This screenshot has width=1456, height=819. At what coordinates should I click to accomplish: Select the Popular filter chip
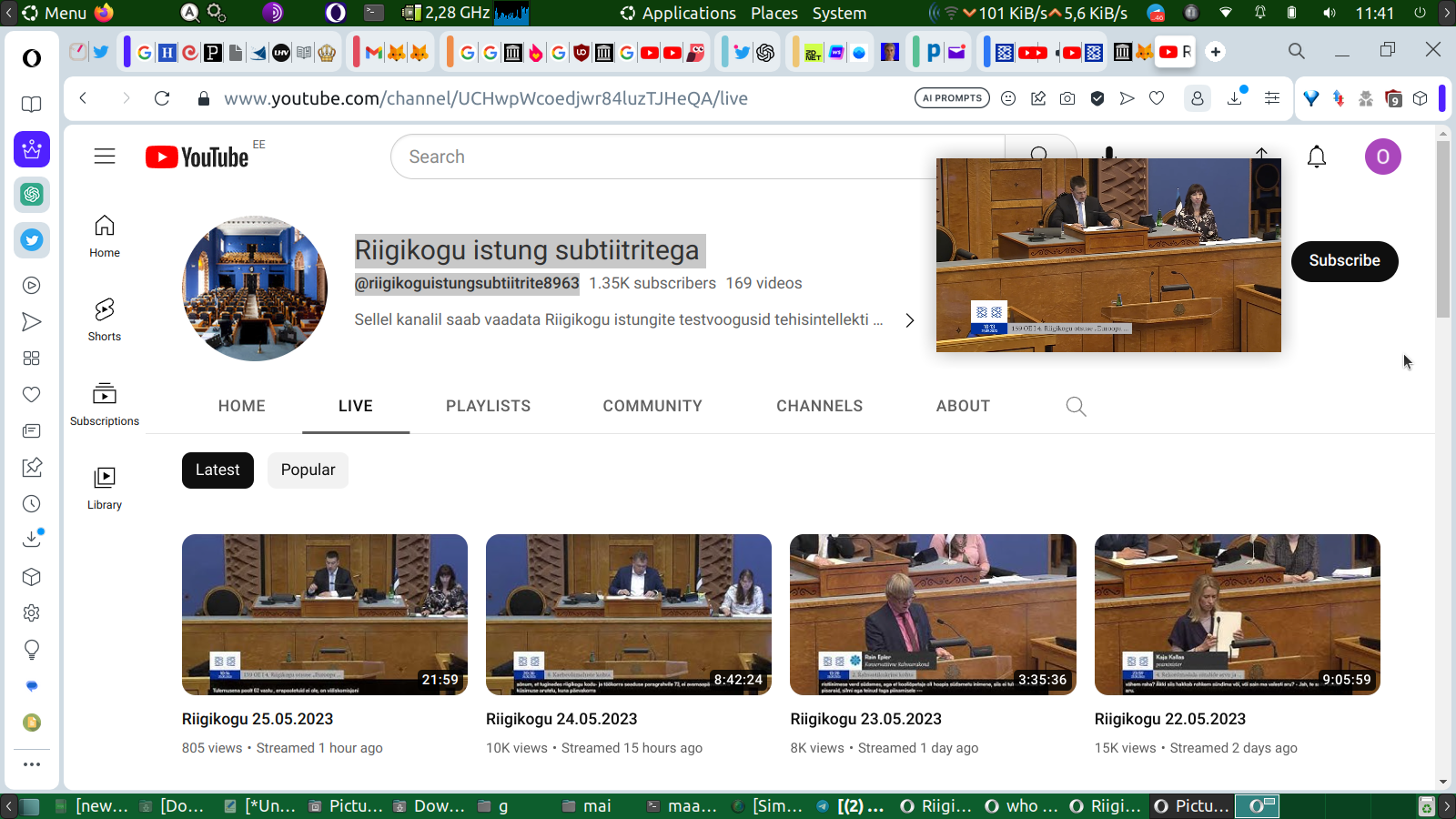pos(308,470)
